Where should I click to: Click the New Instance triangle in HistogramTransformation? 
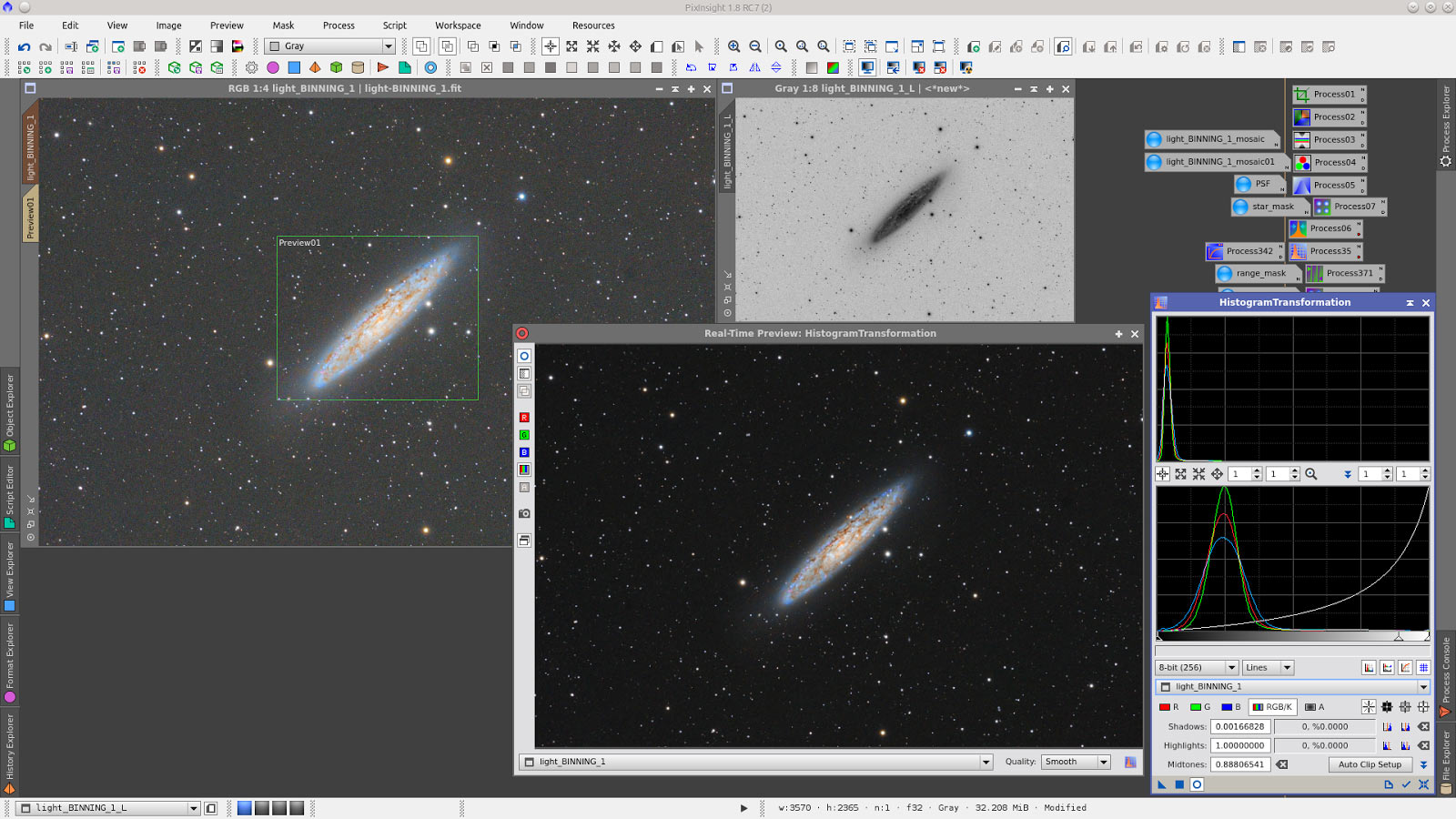tap(1162, 784)
